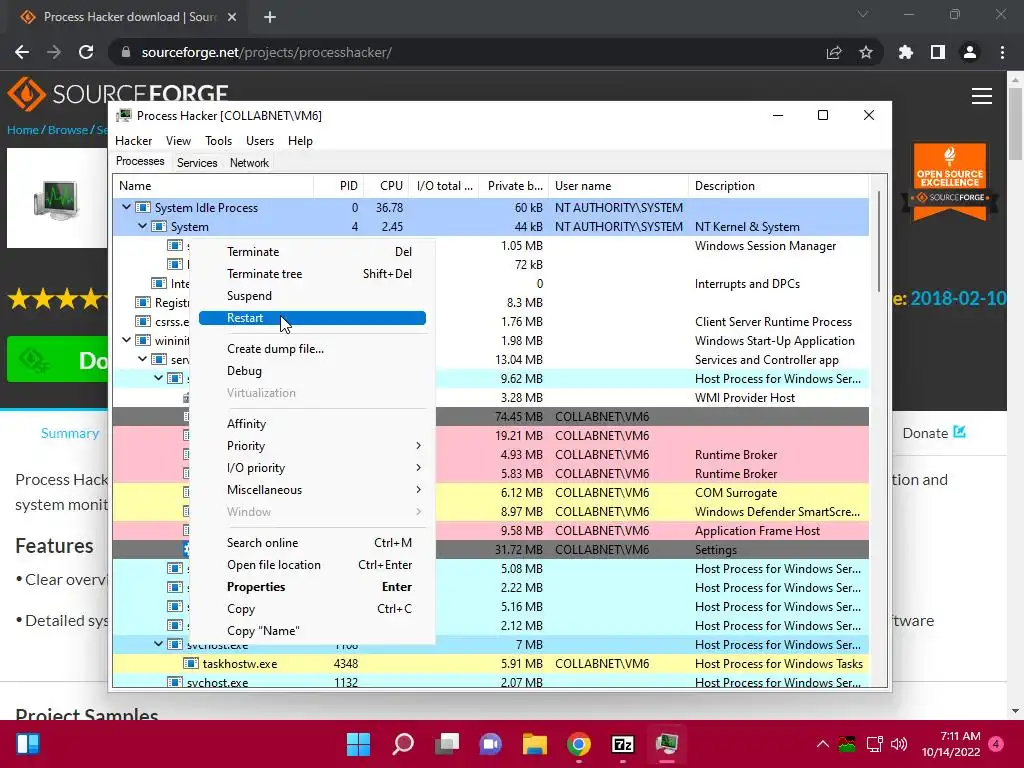The width and height of the screenshot is (1024, 768).
Task: Open the Tools menu
Action: [218, 140]
